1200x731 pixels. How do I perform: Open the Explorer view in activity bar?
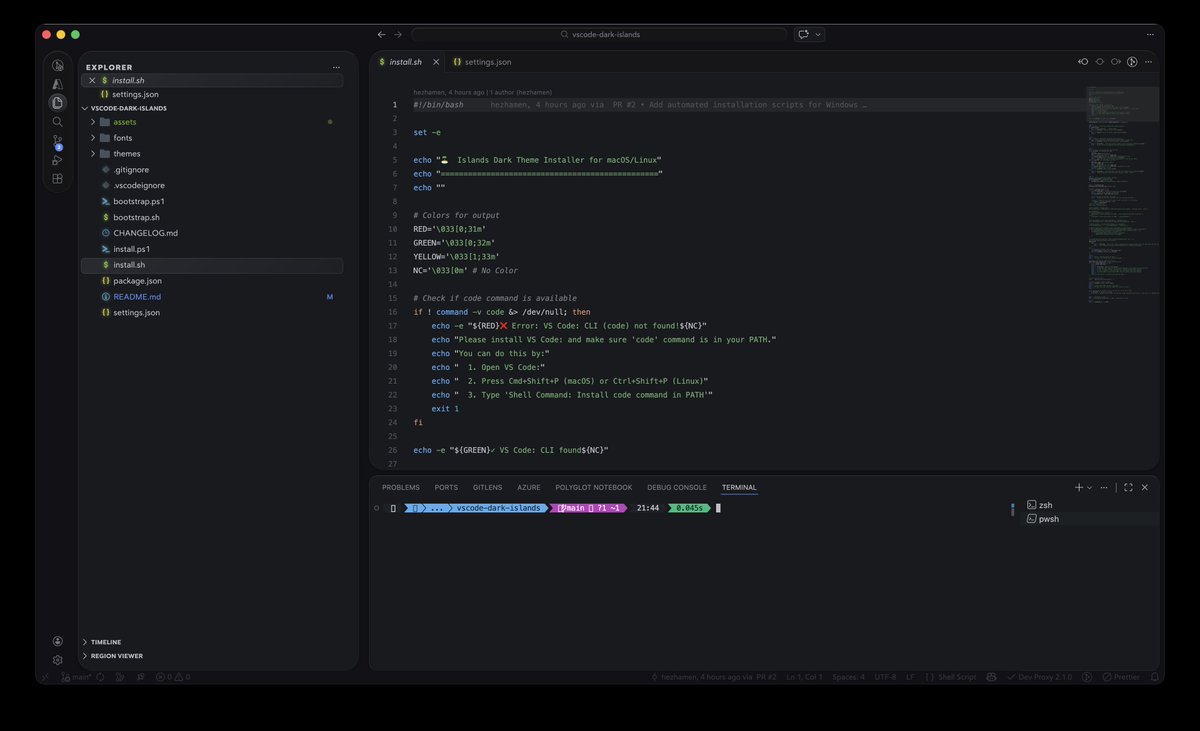coord(57,103)
